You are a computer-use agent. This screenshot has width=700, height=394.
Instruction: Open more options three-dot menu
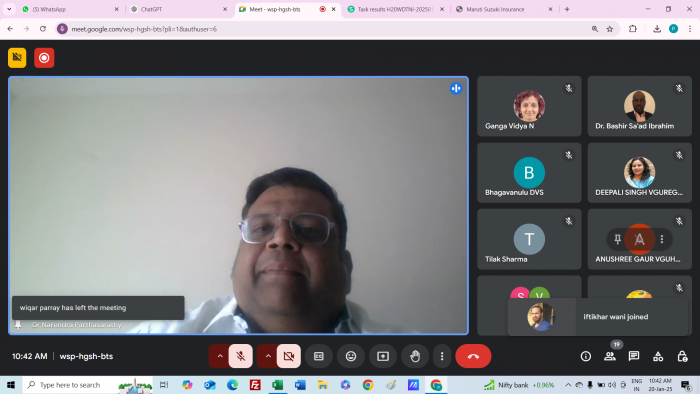[442, 356]
